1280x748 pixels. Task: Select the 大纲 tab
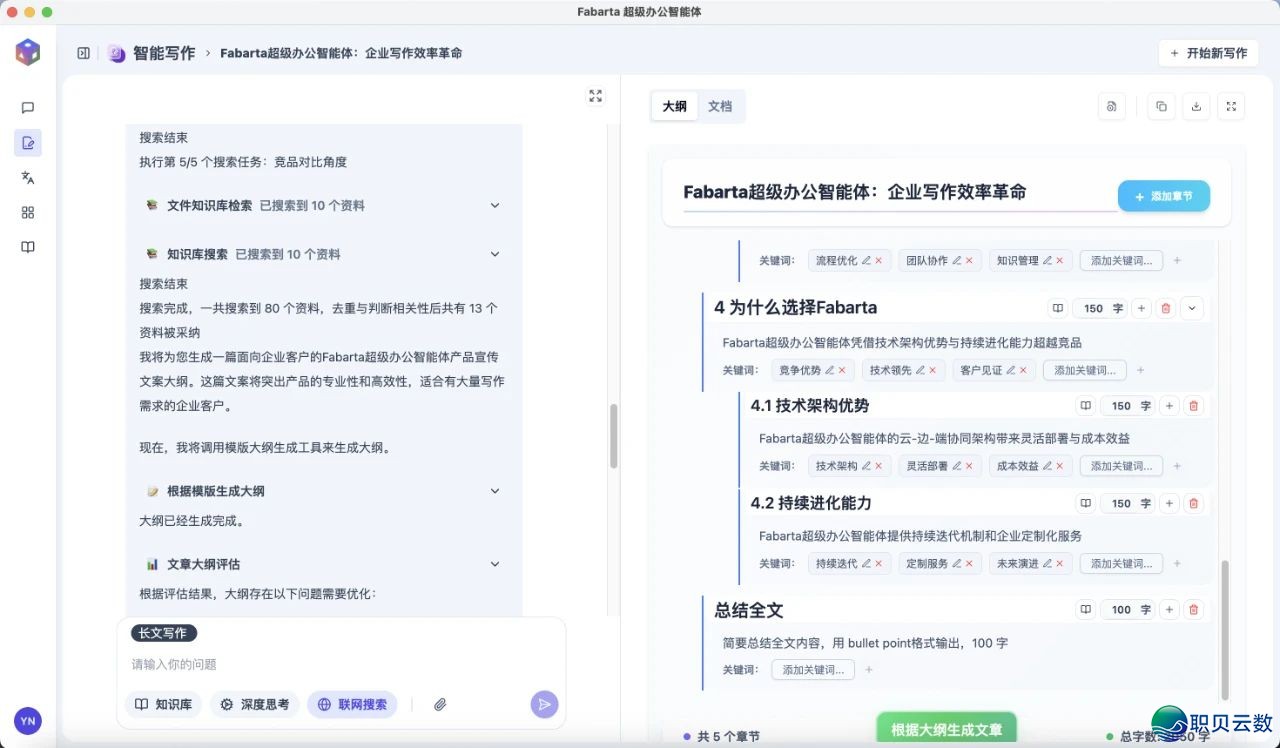tap(675, 106)
